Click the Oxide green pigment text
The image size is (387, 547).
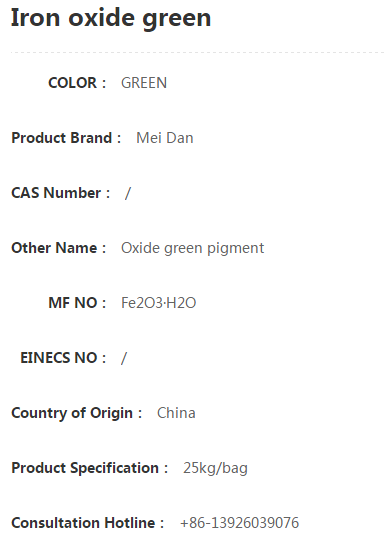(192, 248)
